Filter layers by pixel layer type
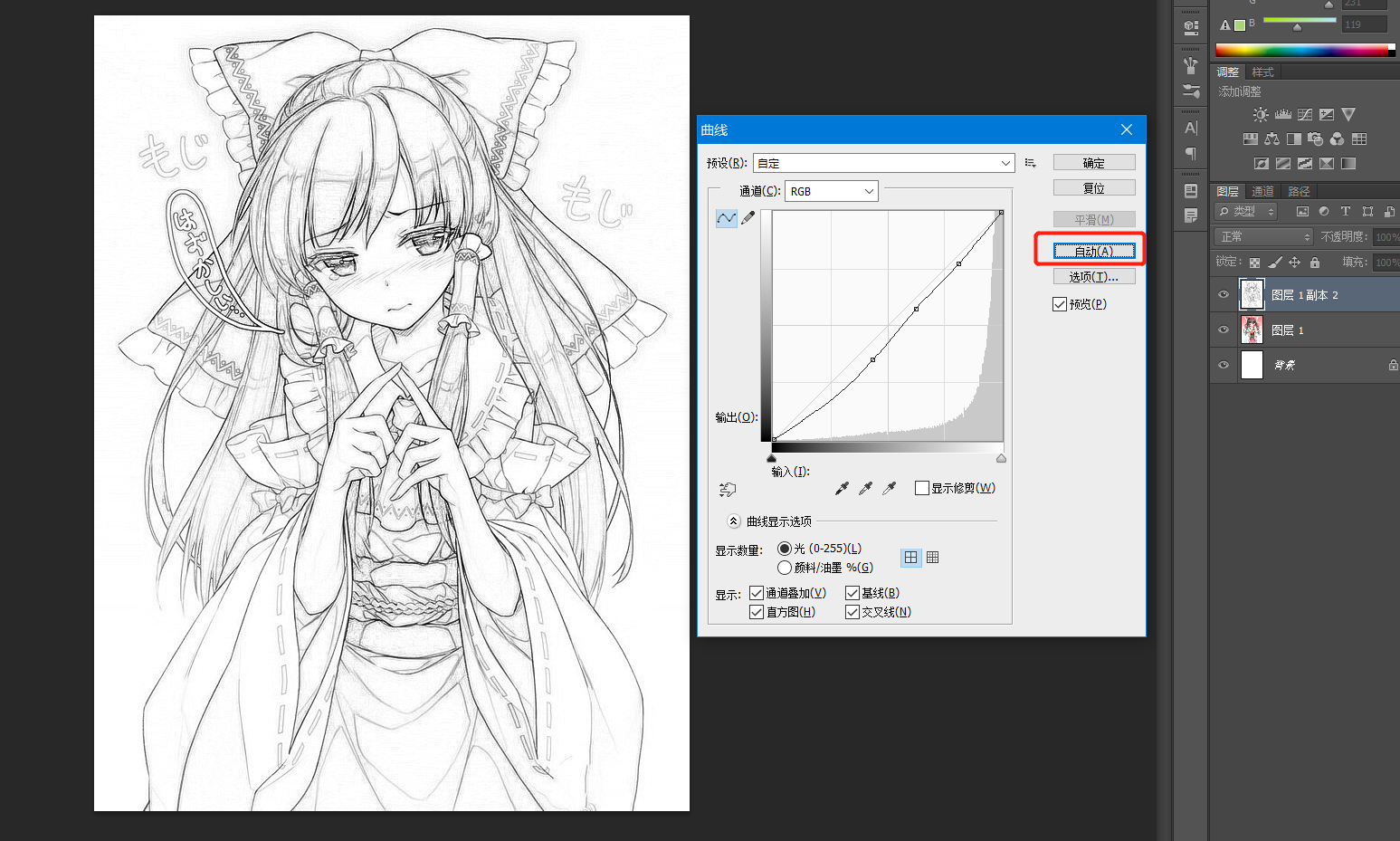 click(x=1302, y=211)
